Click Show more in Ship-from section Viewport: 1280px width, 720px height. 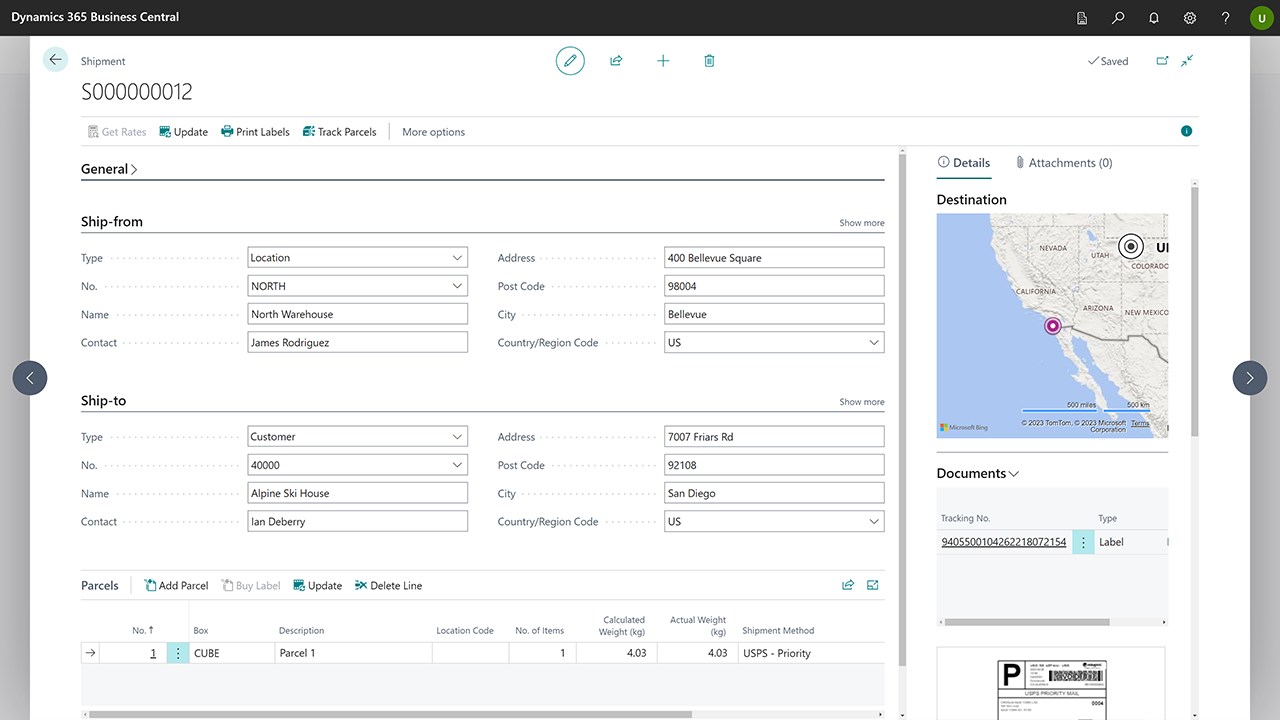(x=862, y=223)
